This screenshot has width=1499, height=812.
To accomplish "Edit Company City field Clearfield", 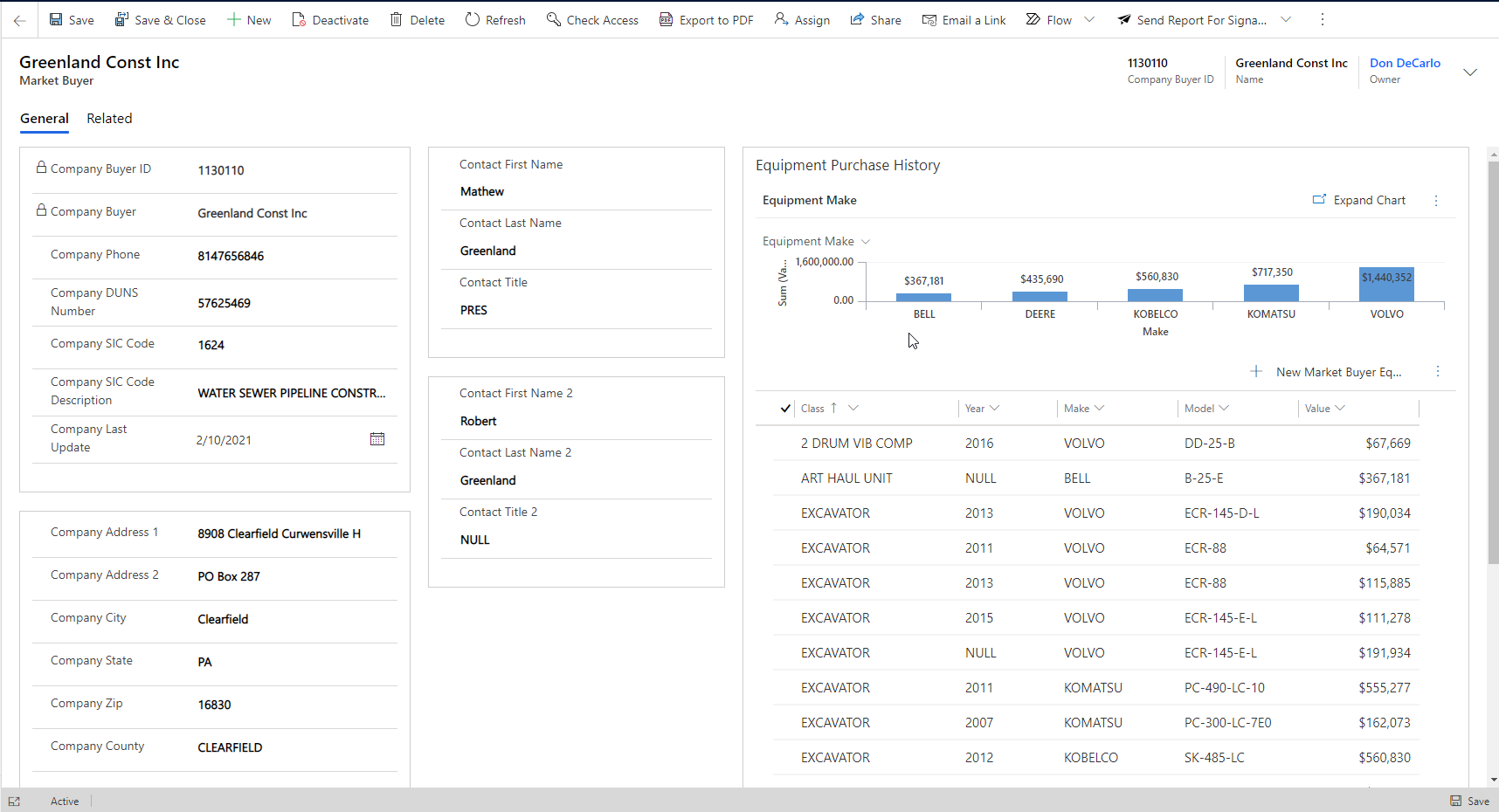I will coord(293,619).
